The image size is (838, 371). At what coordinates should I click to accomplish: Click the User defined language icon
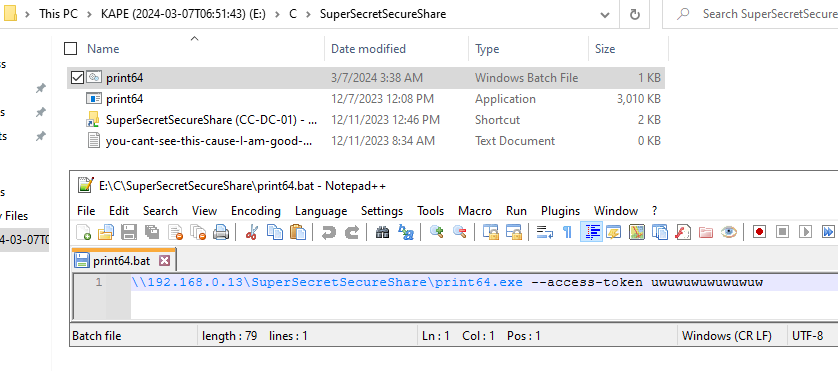(614, 232)
